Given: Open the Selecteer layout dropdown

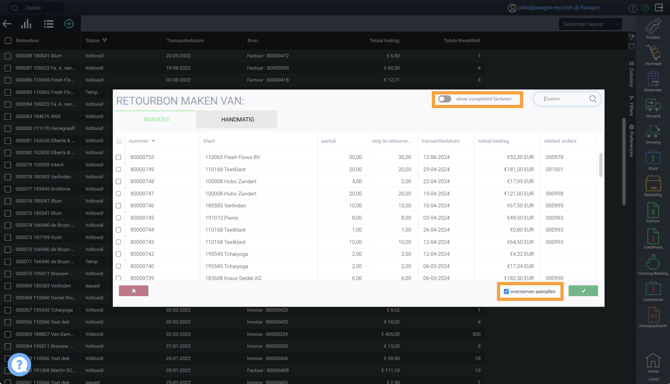Looking at the screenshot, I should (x=590, y=24).
